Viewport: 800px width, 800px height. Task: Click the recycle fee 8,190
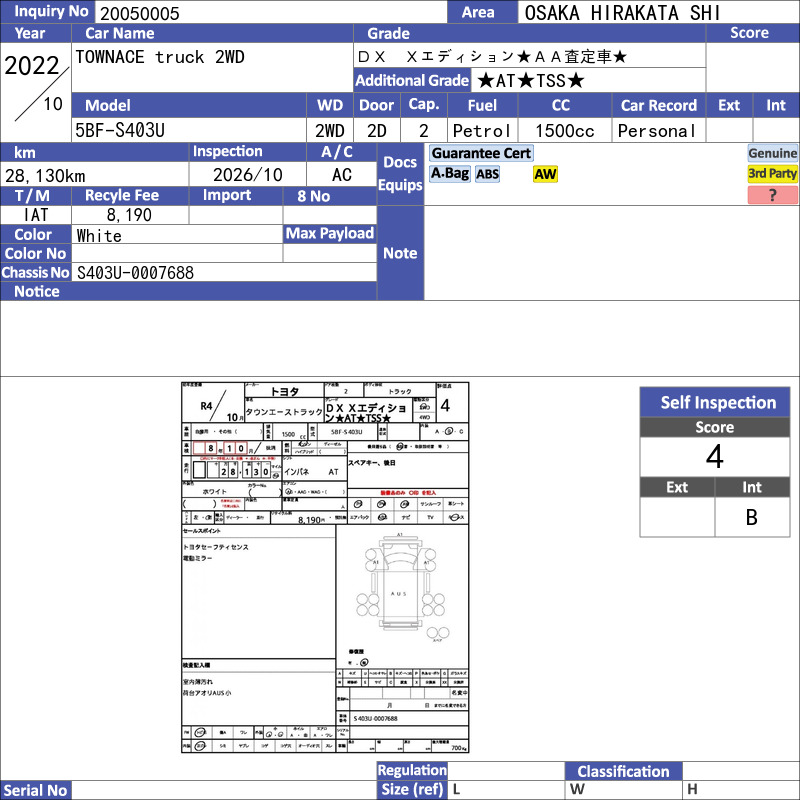point(129,215)
